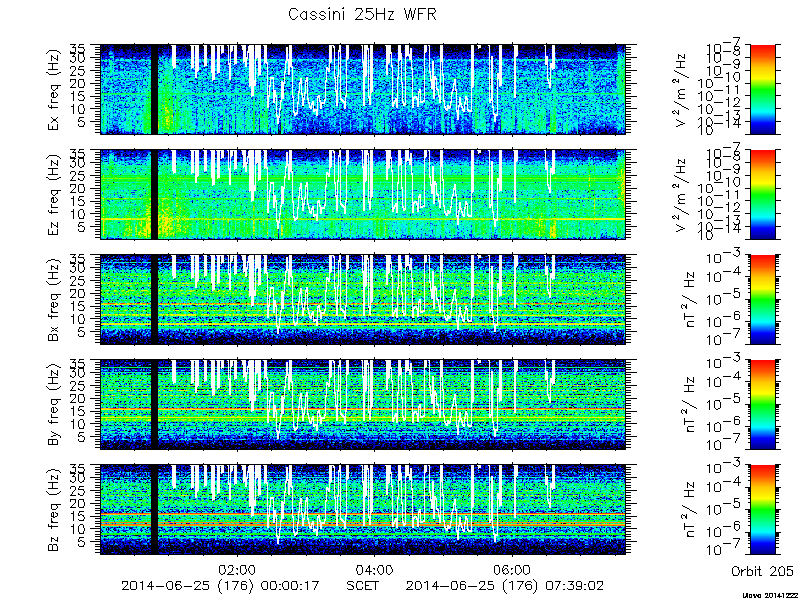This screenshot has height=600, width=800.
Task: Select the Bx frequency spectrogram panel
Action: tap(363, 299)
